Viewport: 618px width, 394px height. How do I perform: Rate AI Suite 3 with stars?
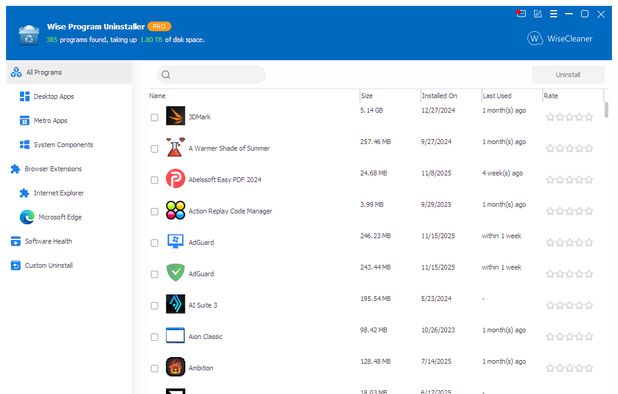pyautogui.click(x=570, y=305)
